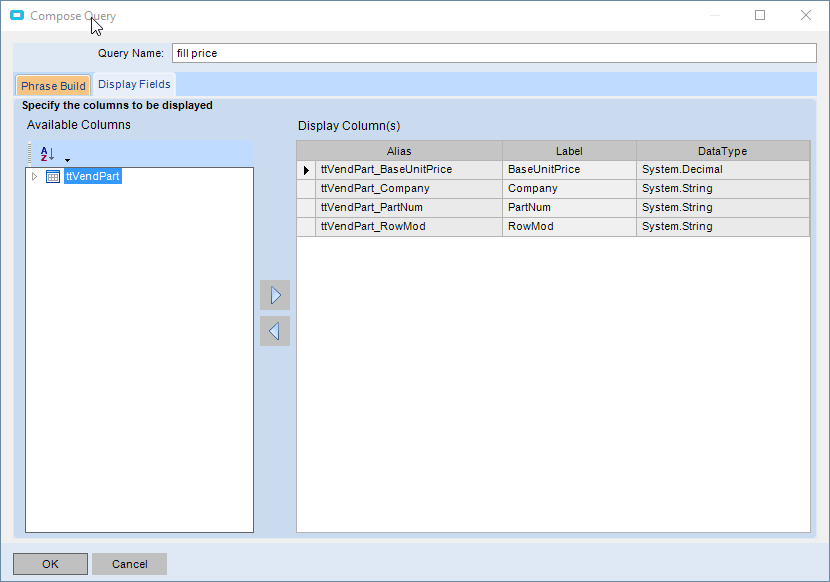Maximize the Compose Query window

(760, 15)
